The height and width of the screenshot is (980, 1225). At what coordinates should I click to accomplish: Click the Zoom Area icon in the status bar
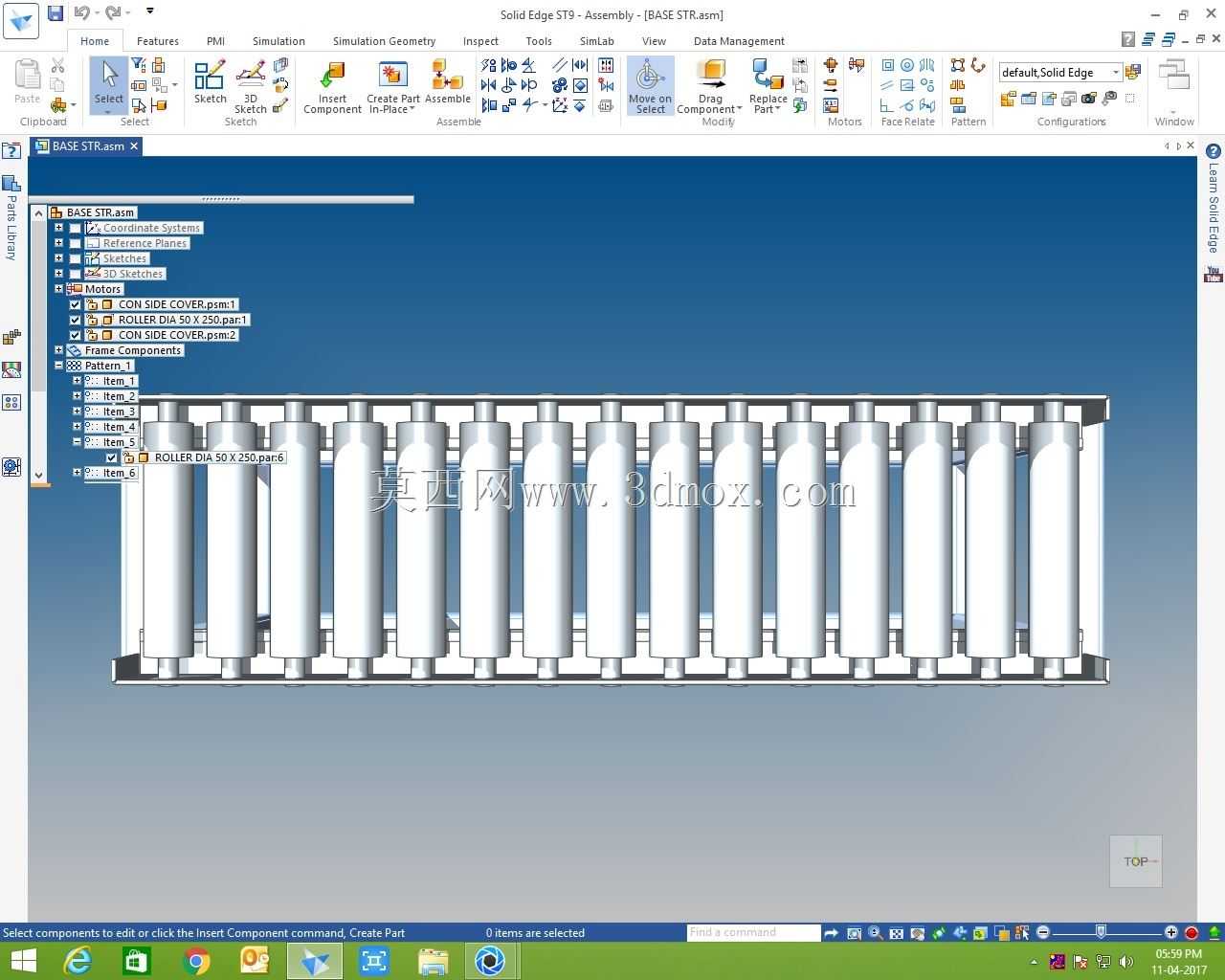tap(854, 933)
